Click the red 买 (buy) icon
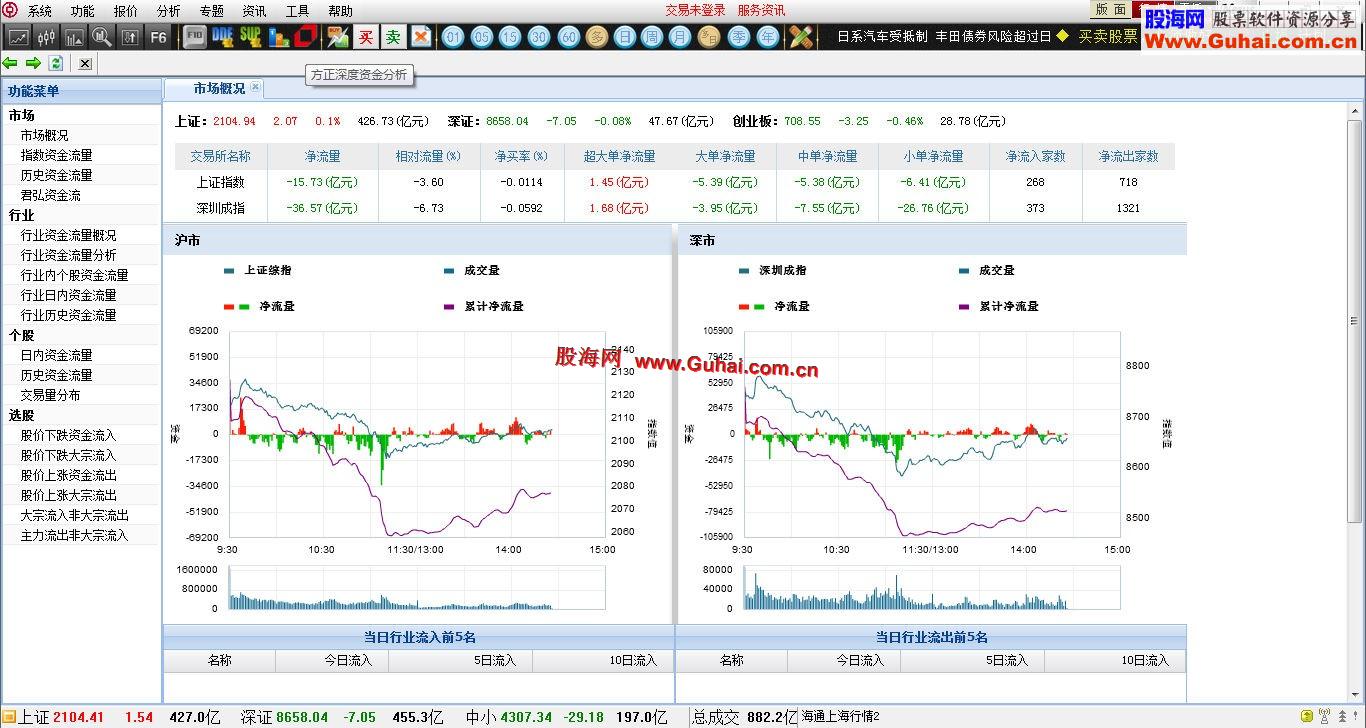 366,37
